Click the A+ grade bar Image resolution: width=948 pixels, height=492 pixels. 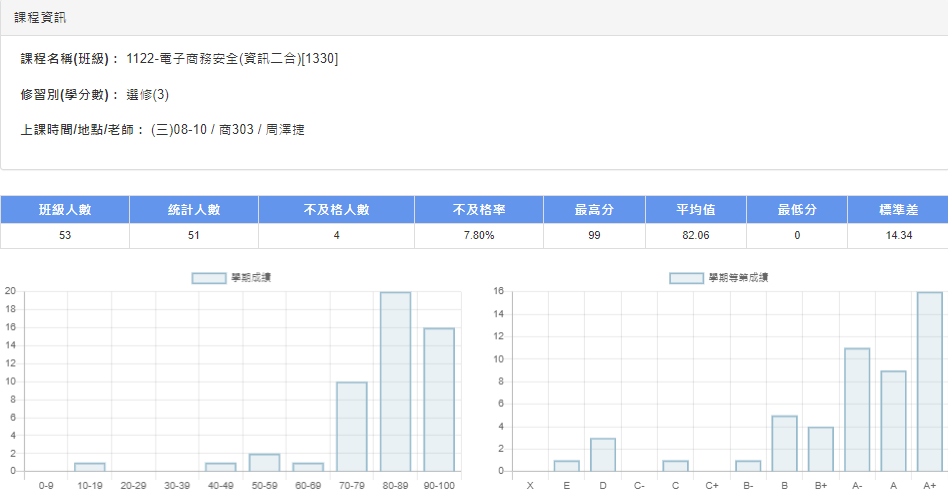930,381
